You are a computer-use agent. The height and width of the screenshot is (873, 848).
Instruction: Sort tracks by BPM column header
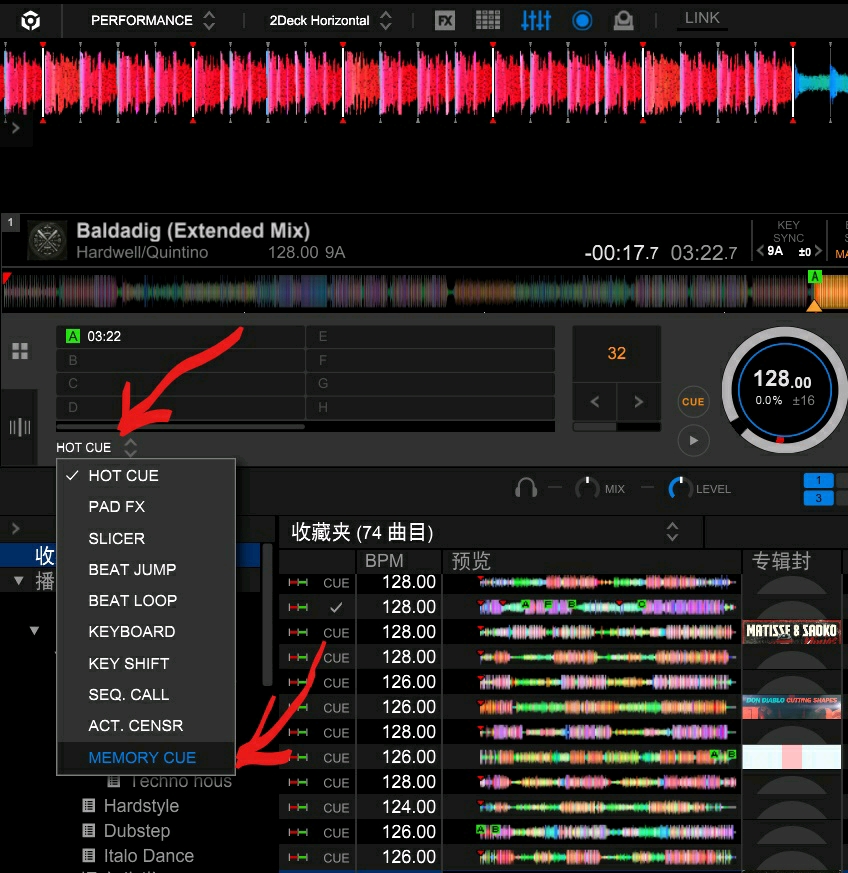(398, 561)
